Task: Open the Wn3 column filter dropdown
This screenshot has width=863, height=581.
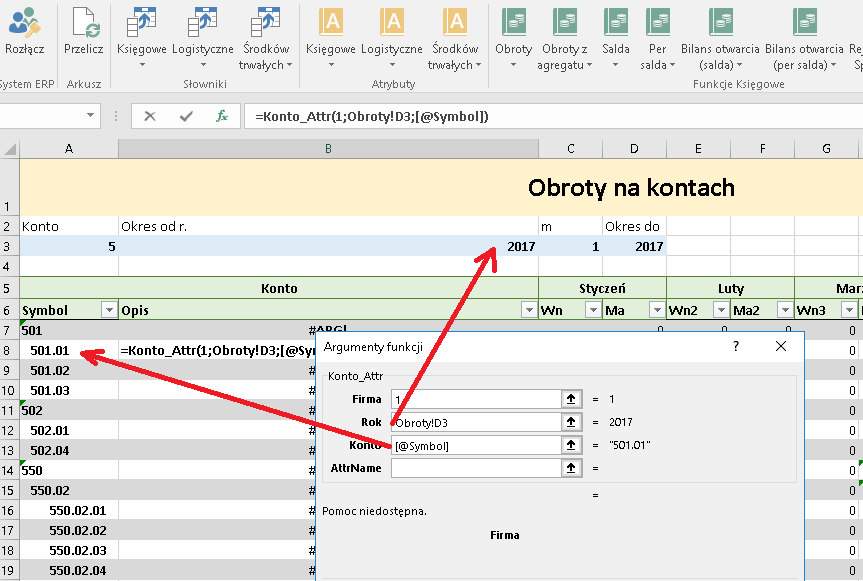Action: click(849, 310)
